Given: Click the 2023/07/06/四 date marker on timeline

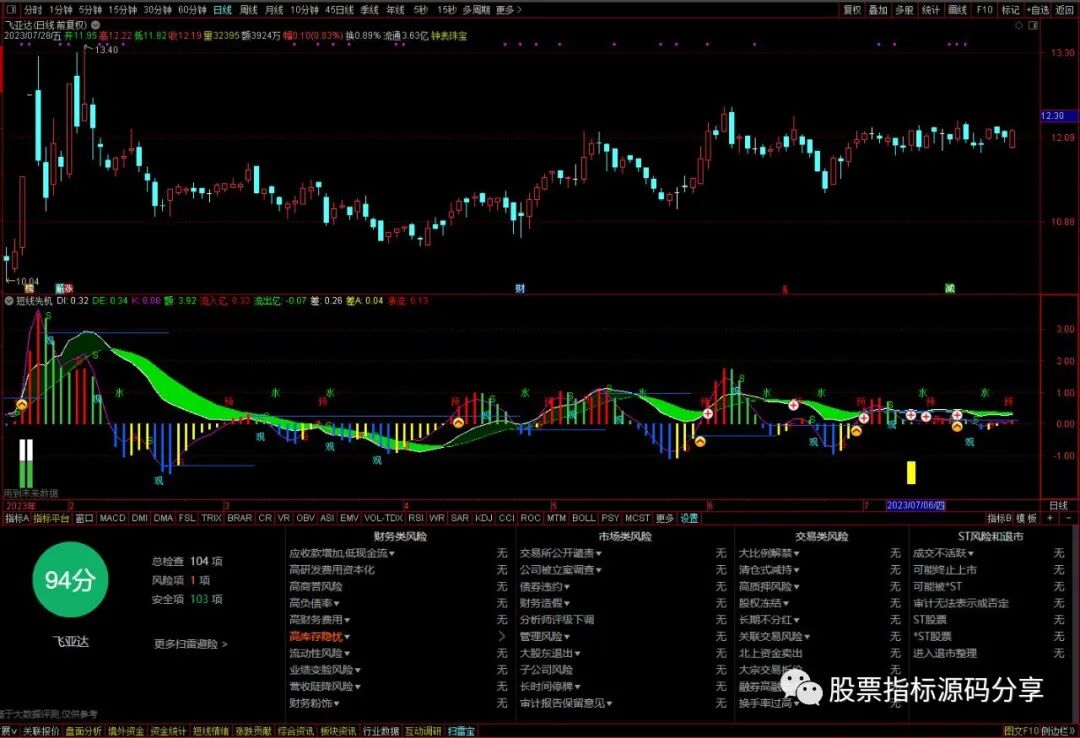Looking at the screenshot, I should 915,505.
